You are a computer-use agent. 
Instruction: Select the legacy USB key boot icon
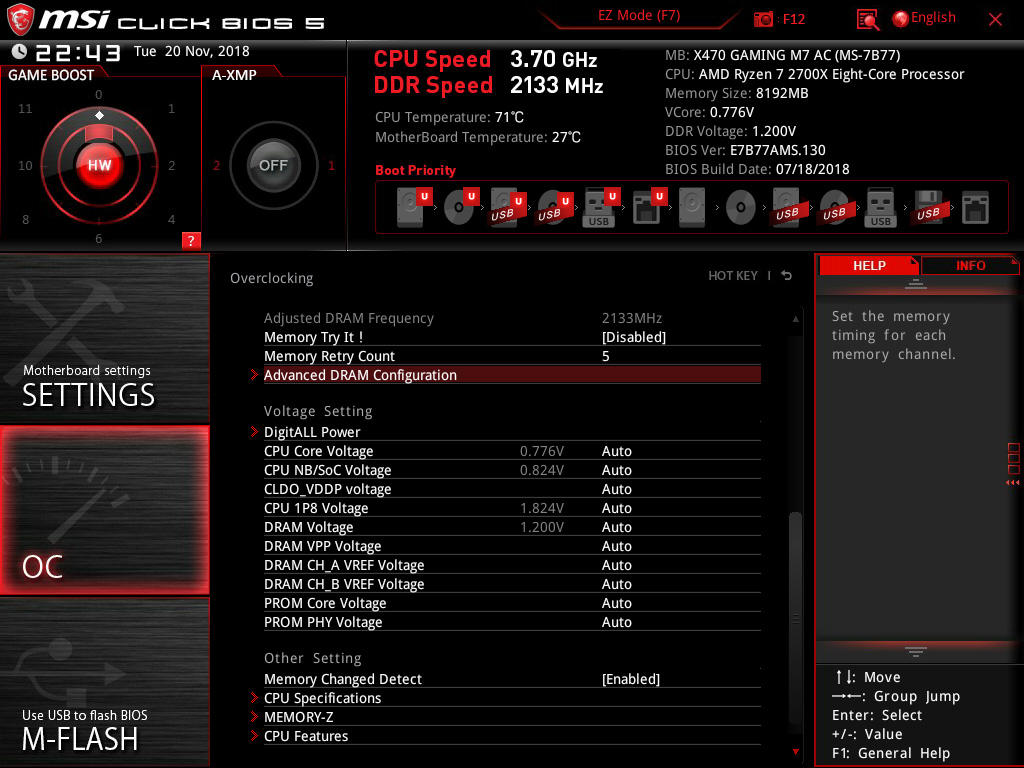[x=880, y=208]
